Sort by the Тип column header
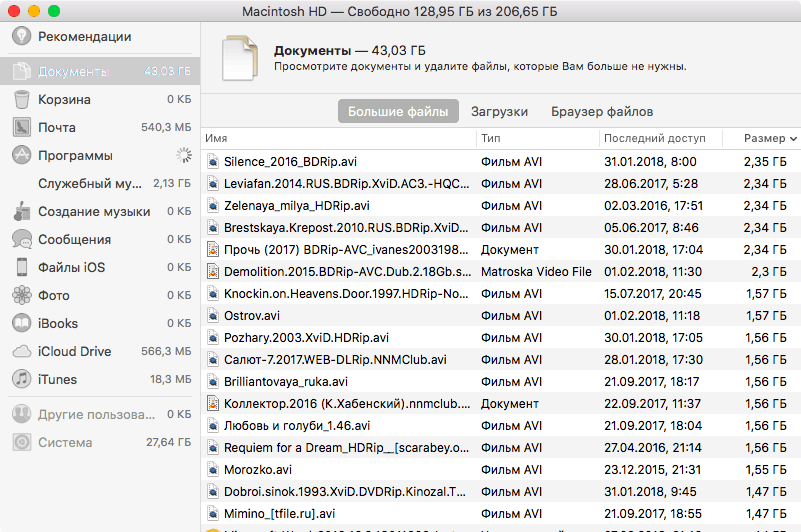The image size is (801, 532). (538, 138)
